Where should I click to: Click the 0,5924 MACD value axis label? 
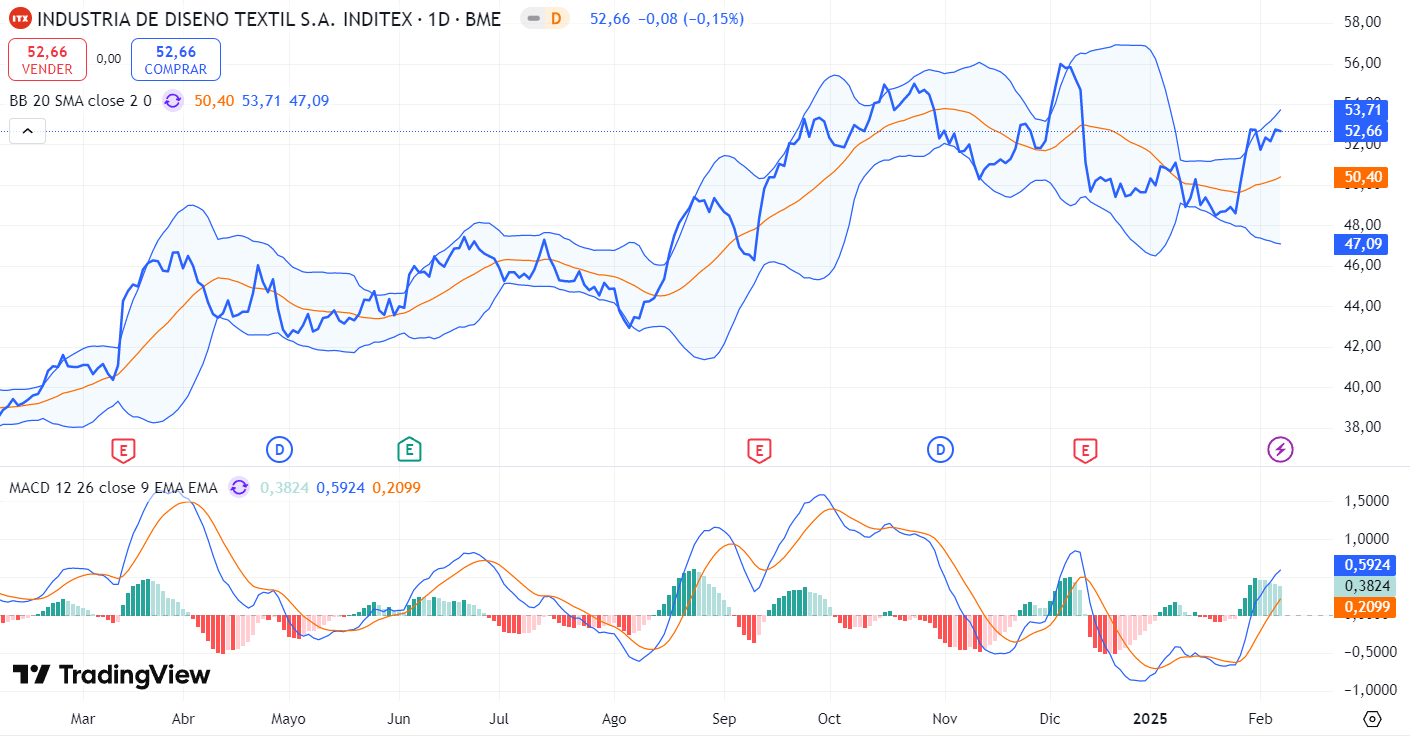click(x=1363, y=565)
